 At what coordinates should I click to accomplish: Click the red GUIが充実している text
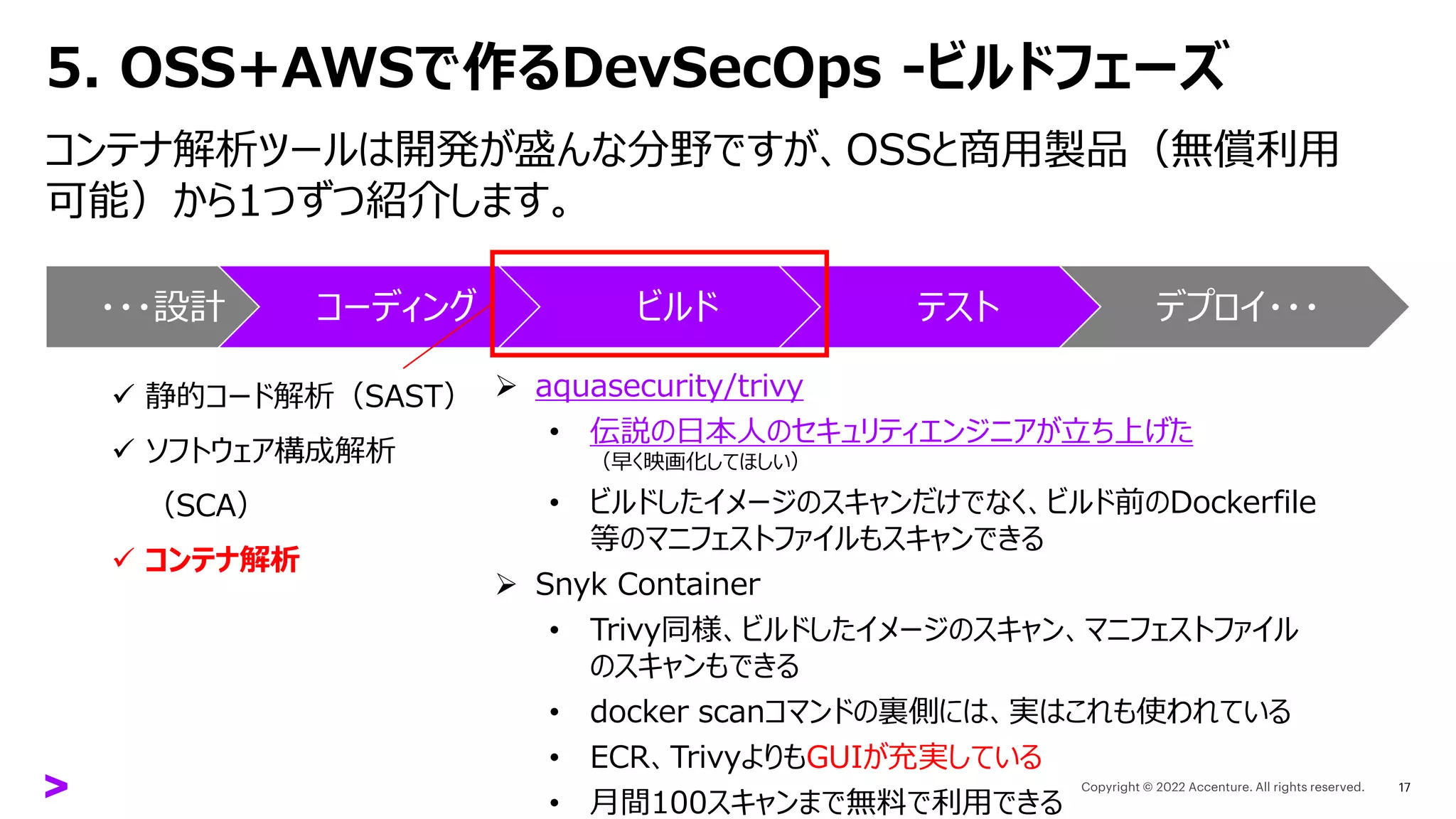pyautogui.click(x=924, y=756)
